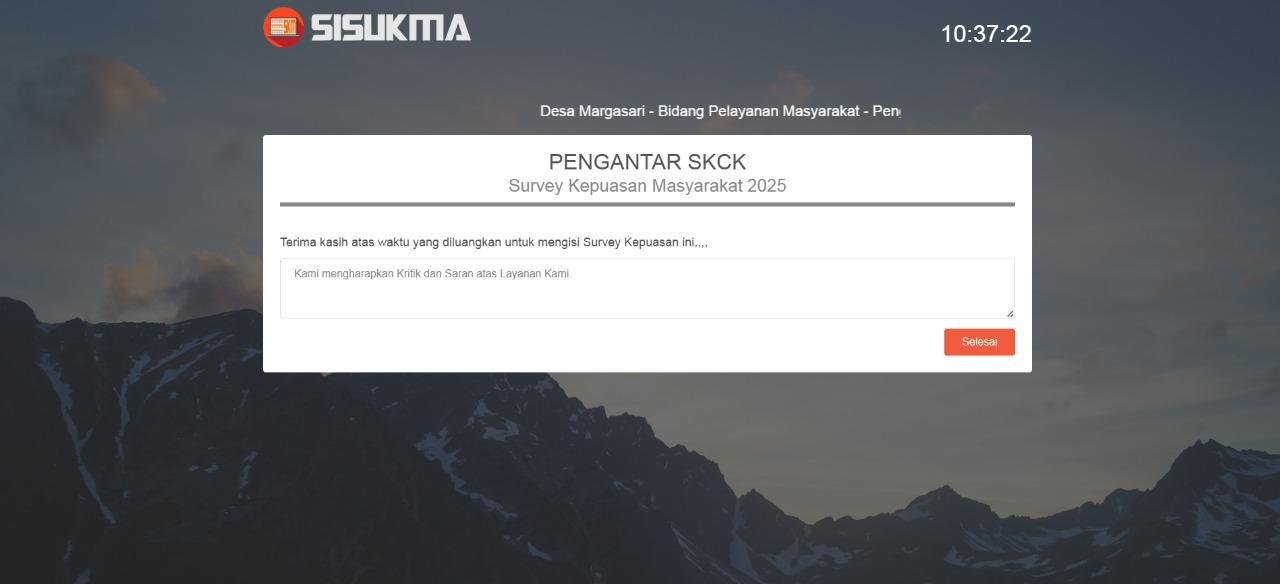This screenshot has width=1280, height=584.
Task: Click the hour digits of the clock
Action: [x=954, y=34]
